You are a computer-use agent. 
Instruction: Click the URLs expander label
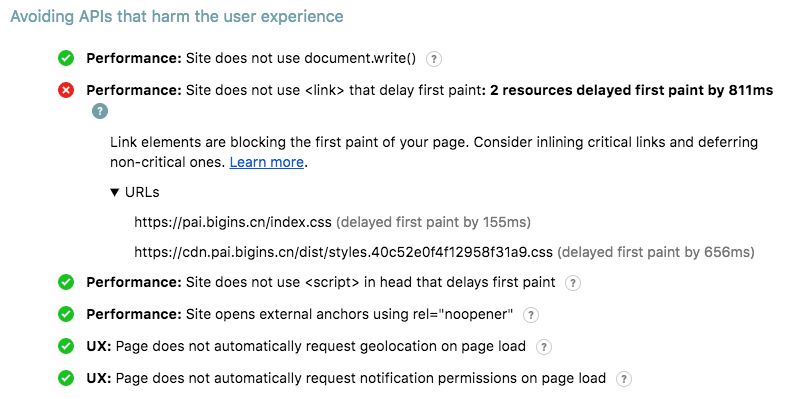click(142, 192)
